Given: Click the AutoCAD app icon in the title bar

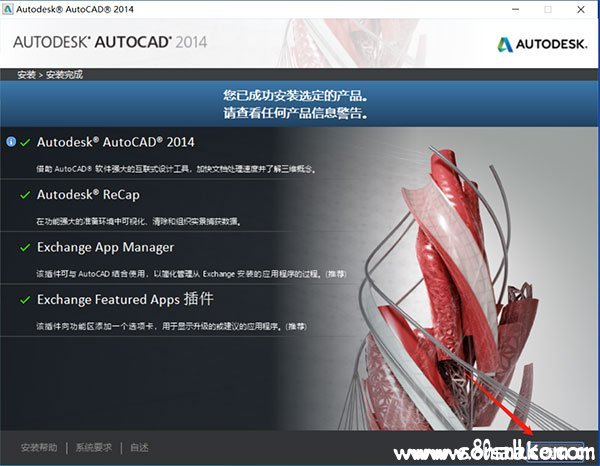Looking at the screenshot, I should [x=8, y=9].
